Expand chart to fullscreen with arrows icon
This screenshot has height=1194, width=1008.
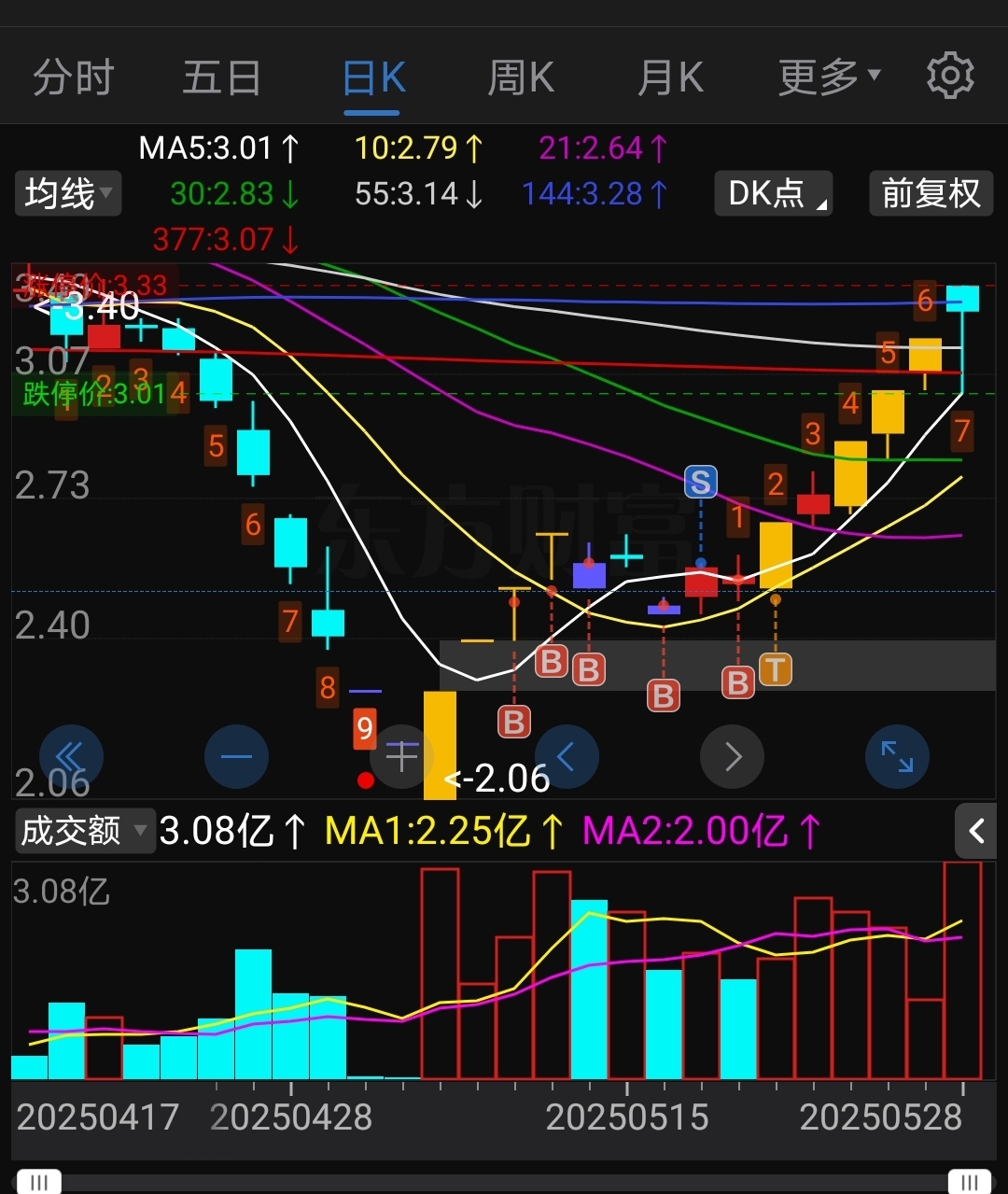tap(897, 756)
